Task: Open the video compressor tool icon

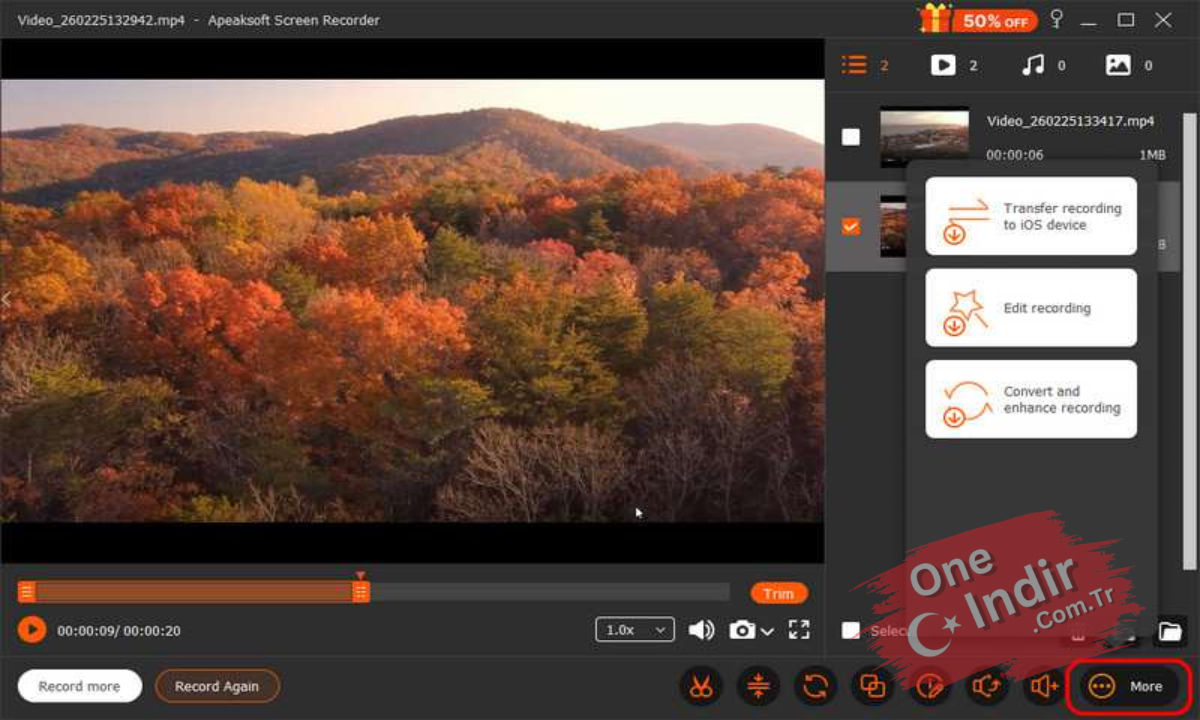Action: point(758,686)
